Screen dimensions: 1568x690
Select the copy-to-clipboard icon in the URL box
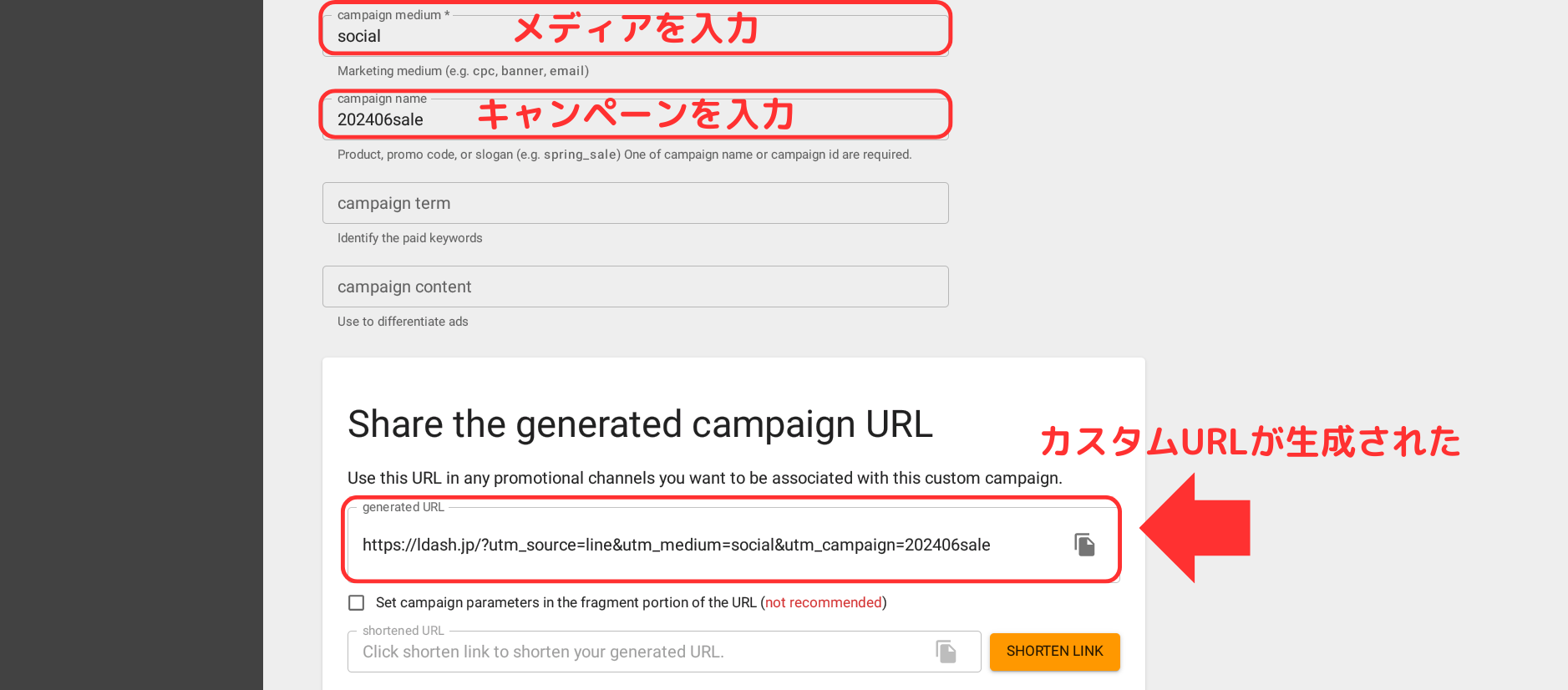(1084, 544)
